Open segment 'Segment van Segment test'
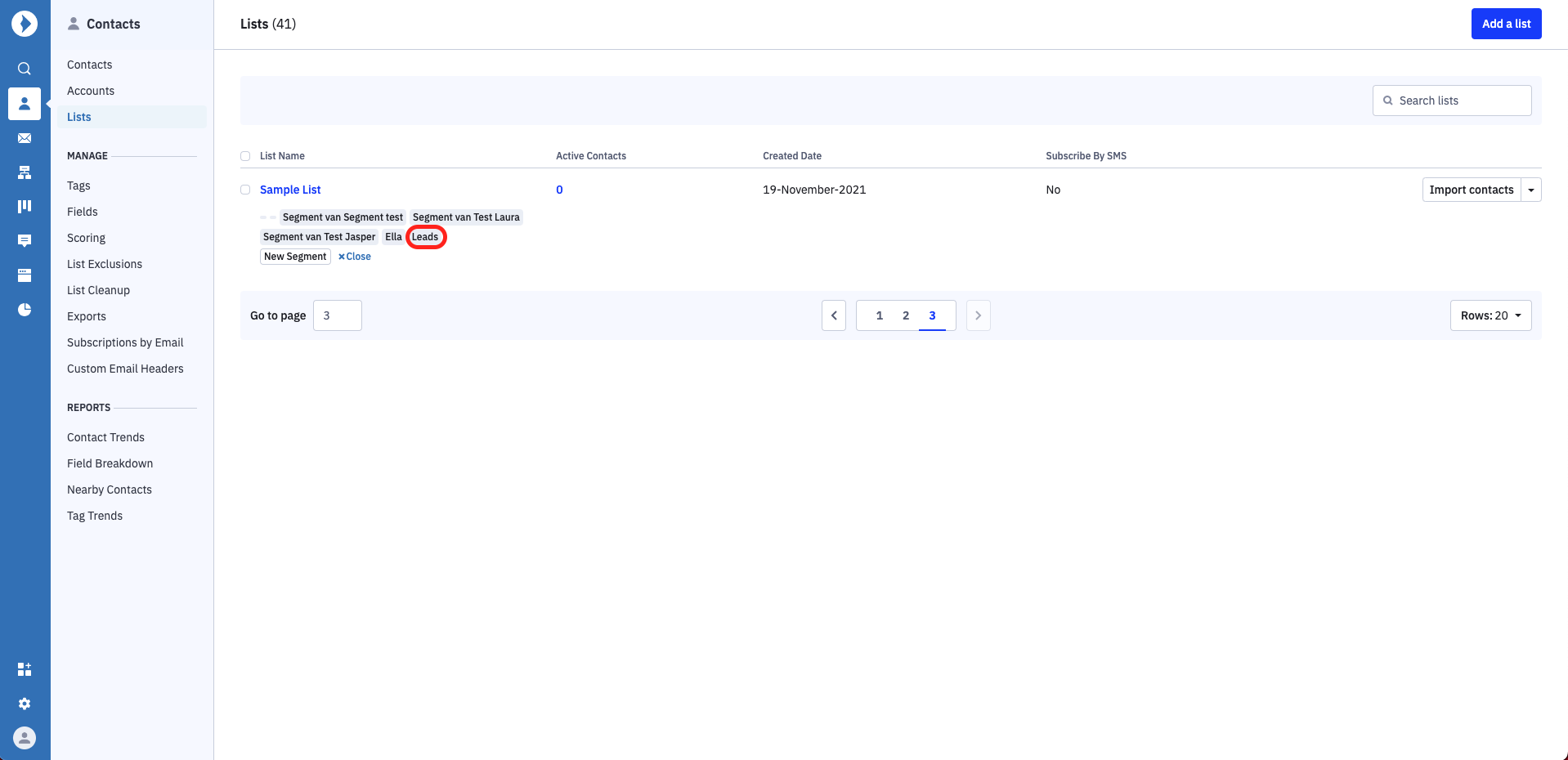Image resolution: width=1568 pixels, height=760 pixels. tap(343, 217)
